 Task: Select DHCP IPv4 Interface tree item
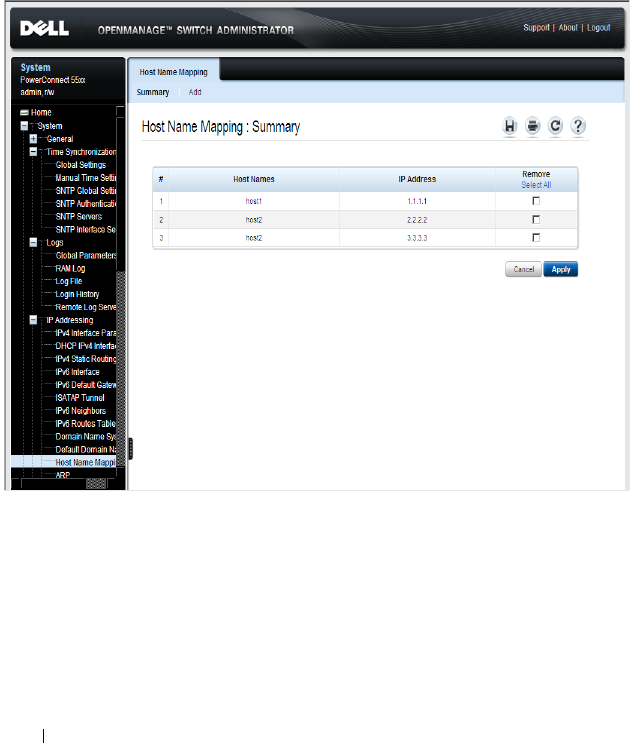tap(86, 346)
